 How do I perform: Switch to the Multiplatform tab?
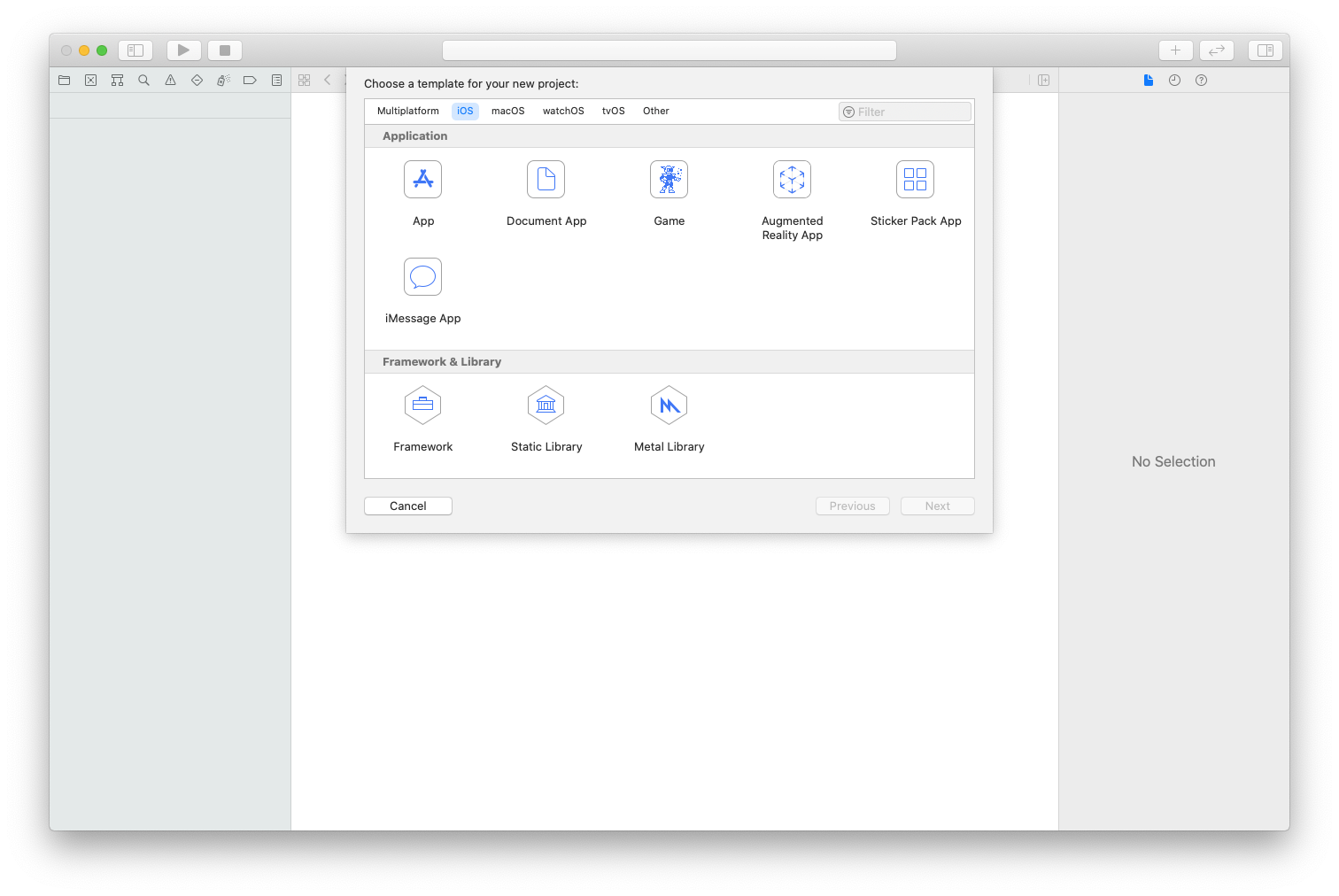pos(408,111)
